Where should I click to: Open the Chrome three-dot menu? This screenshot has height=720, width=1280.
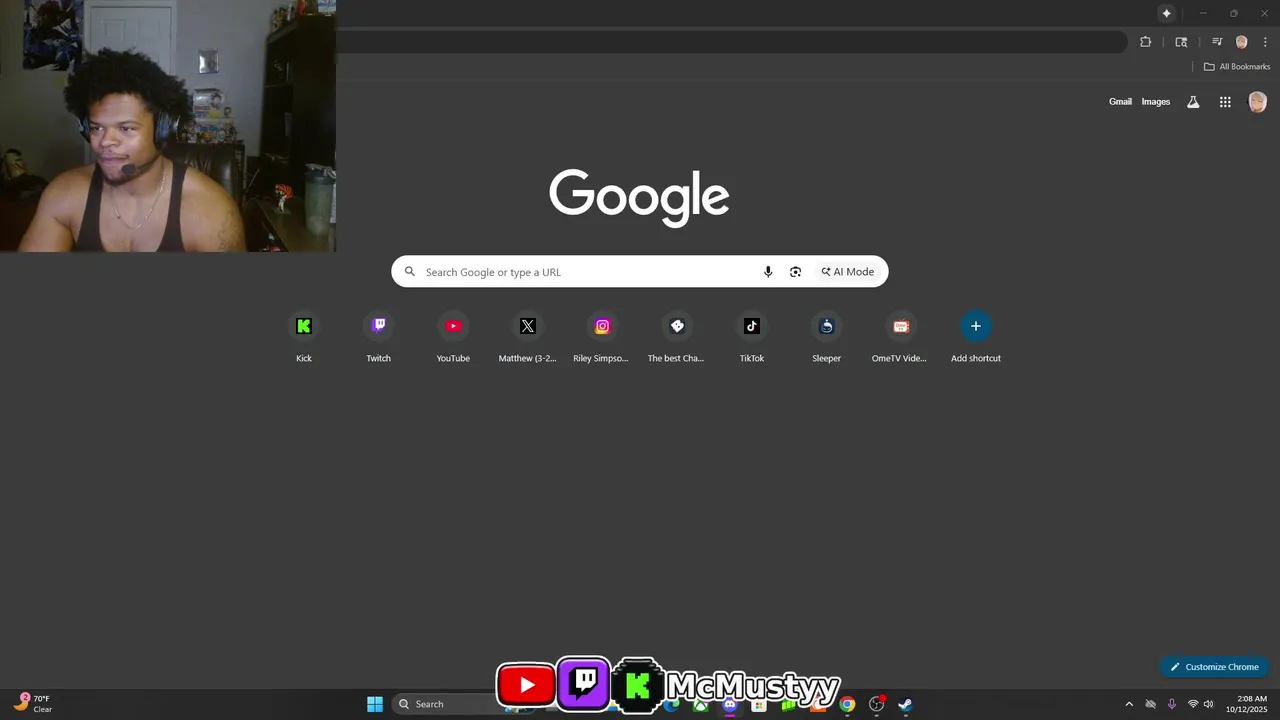point(1265,42)
